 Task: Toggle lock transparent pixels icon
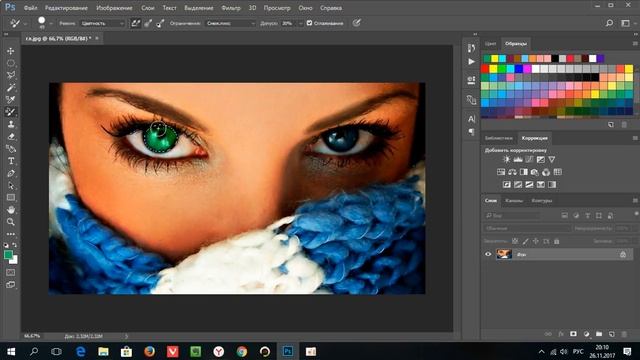tap(515, 241)
